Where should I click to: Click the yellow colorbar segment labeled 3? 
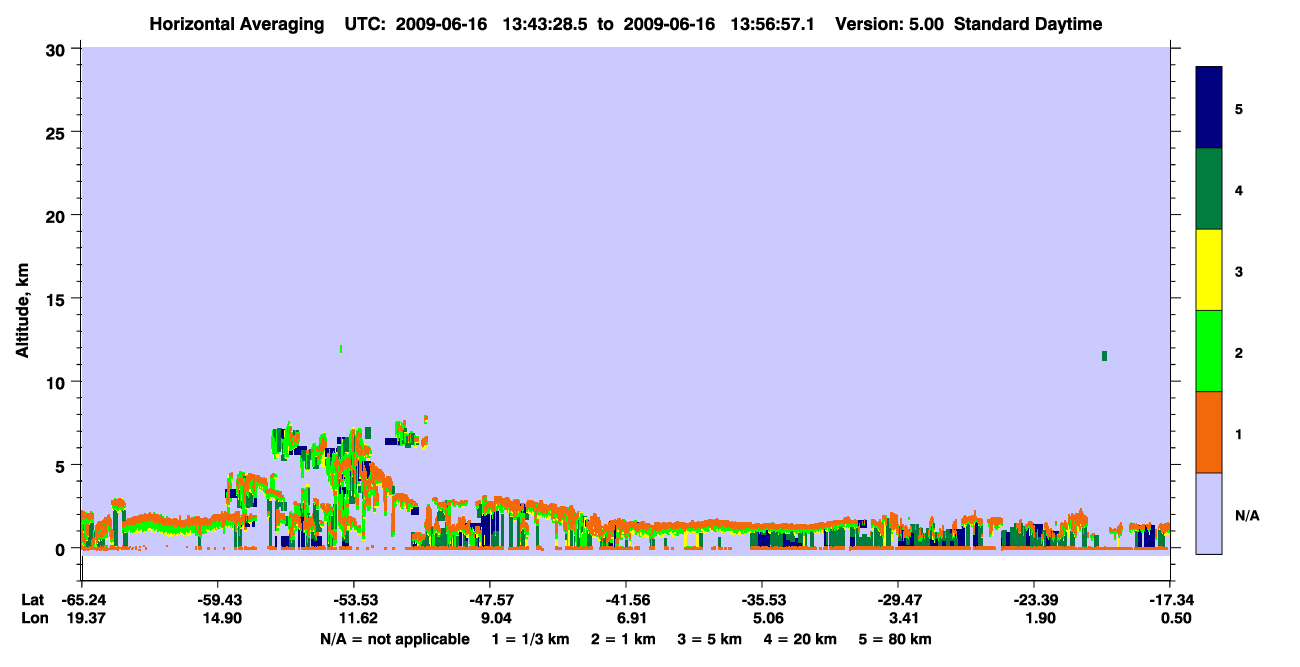(1209, 270)
